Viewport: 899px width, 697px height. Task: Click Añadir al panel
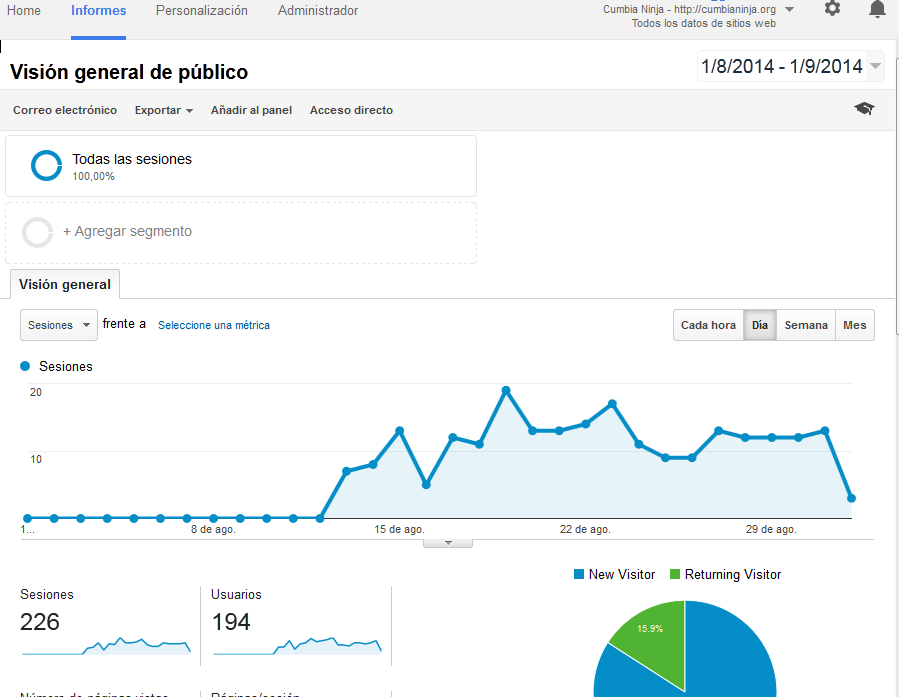point(251,110)
